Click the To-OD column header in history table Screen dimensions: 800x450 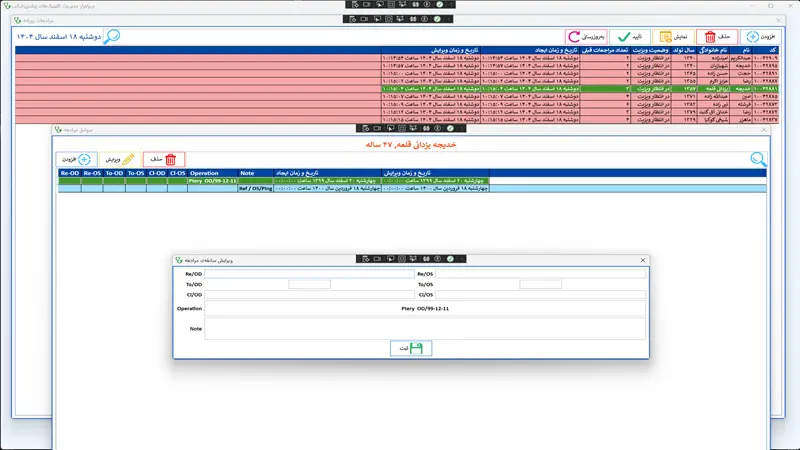[114, 173]
